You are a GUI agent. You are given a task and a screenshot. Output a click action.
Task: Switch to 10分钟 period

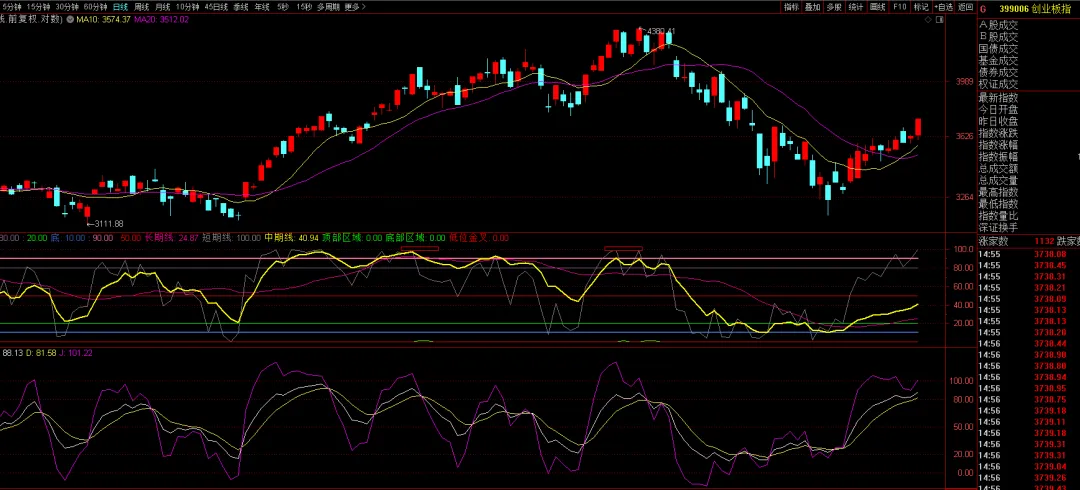(x=187, y=7)
